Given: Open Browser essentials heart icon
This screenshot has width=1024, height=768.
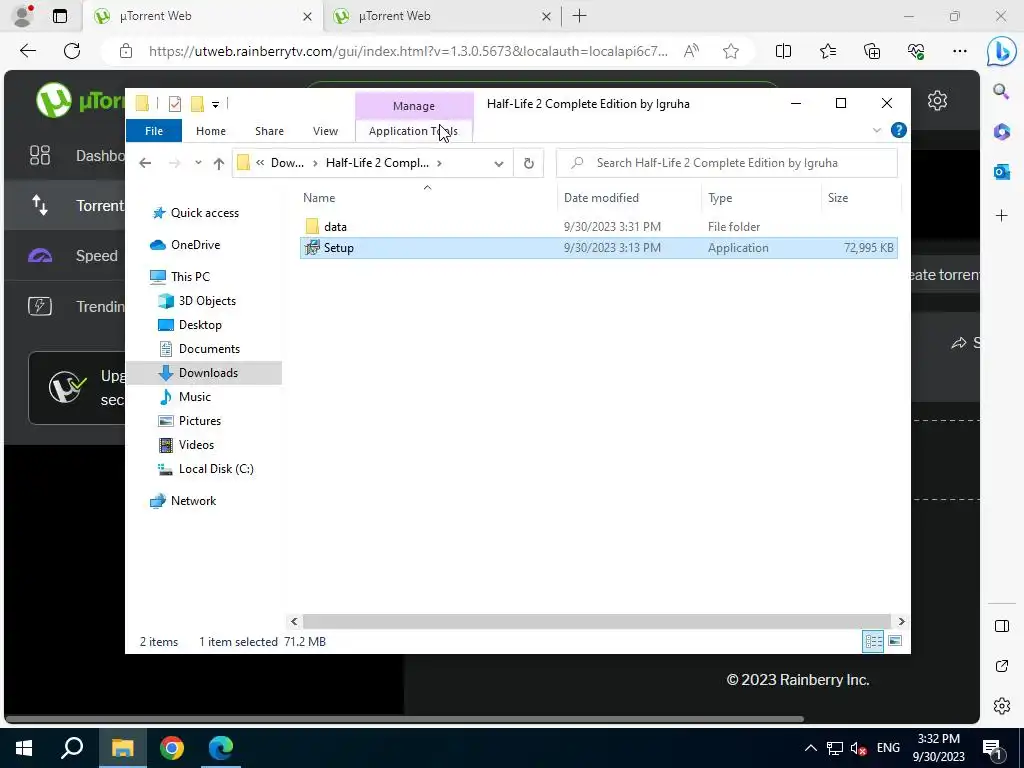Looking at the screenshot, I should 916,51.
